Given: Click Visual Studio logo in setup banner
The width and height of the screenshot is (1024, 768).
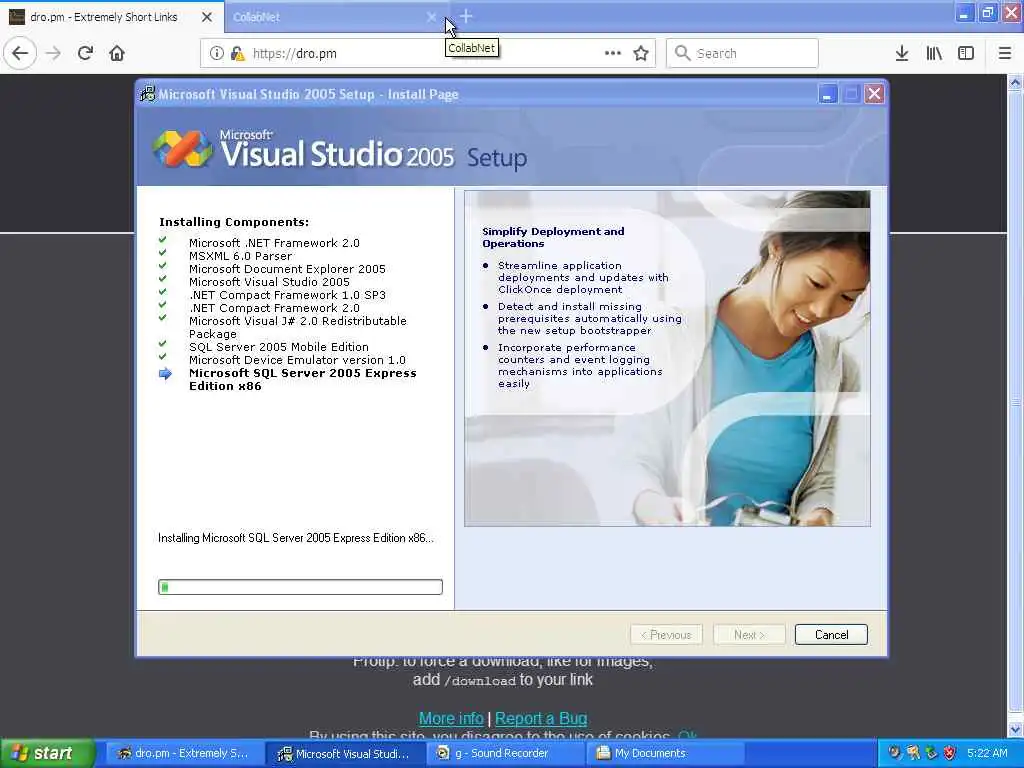Looking at the screenshot, I should click(182, 148).
